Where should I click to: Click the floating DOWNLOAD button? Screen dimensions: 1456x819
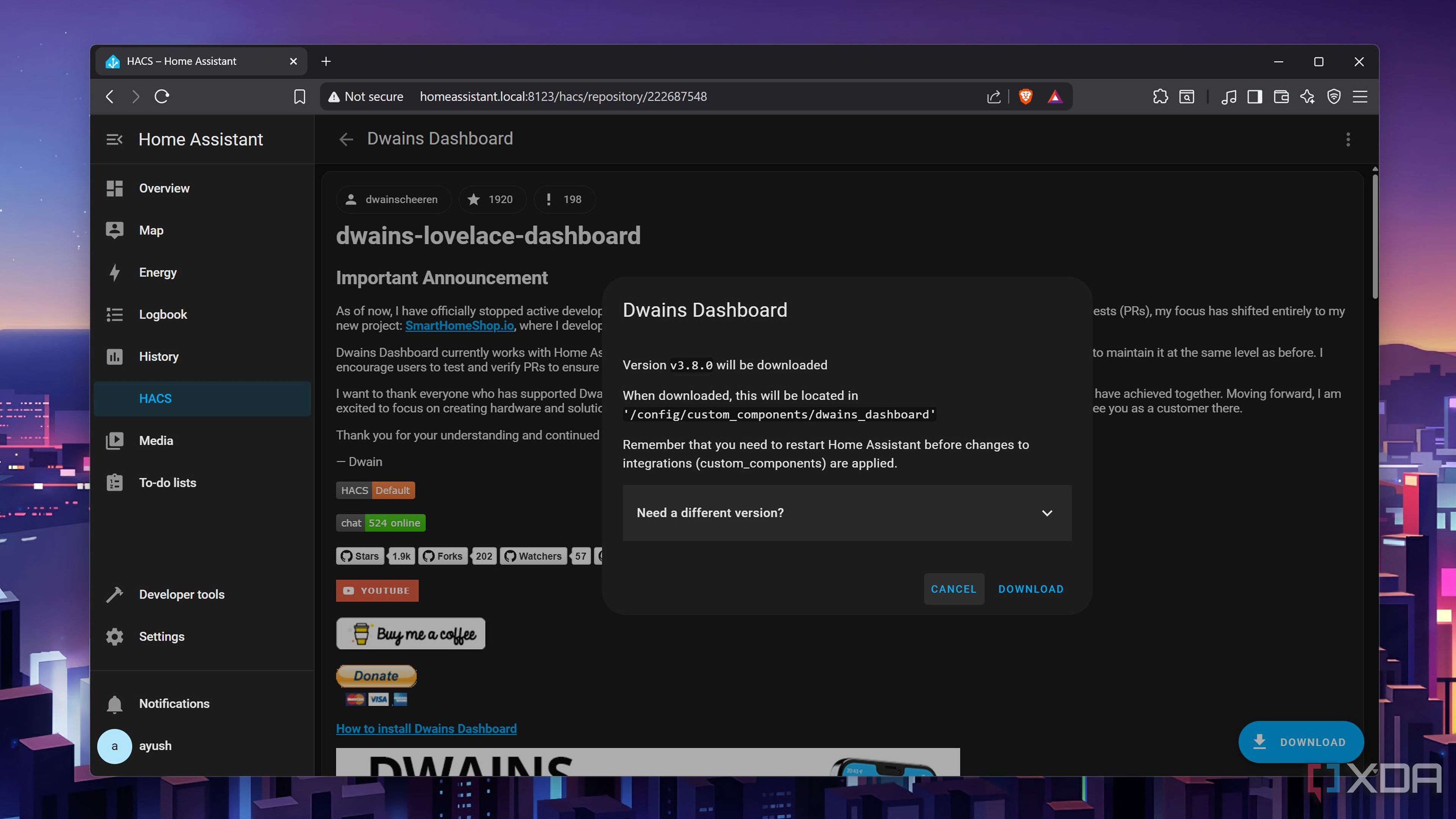tap(1301, 742)
